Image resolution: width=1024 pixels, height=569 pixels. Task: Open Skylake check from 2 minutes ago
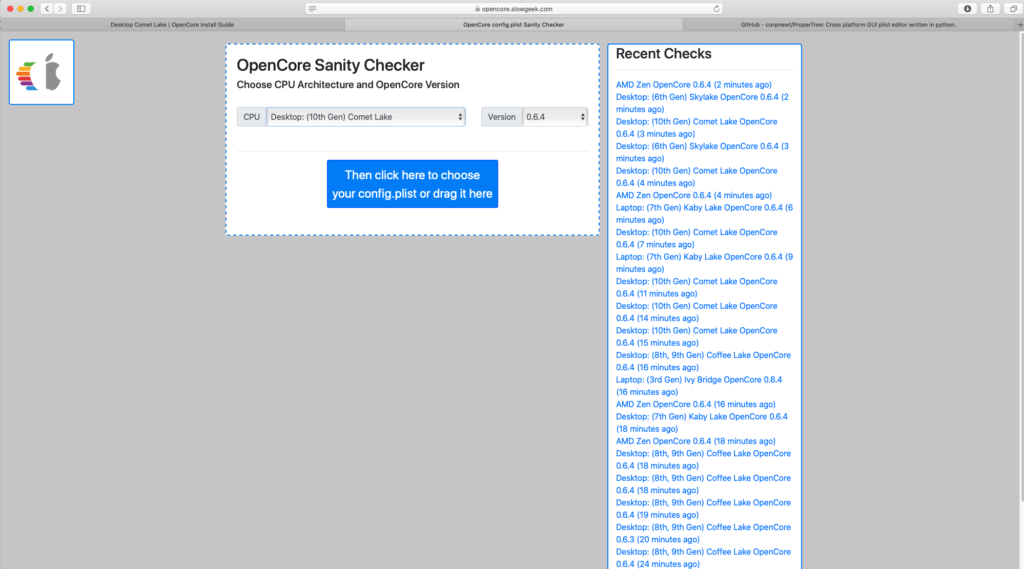tap(702, 103)
